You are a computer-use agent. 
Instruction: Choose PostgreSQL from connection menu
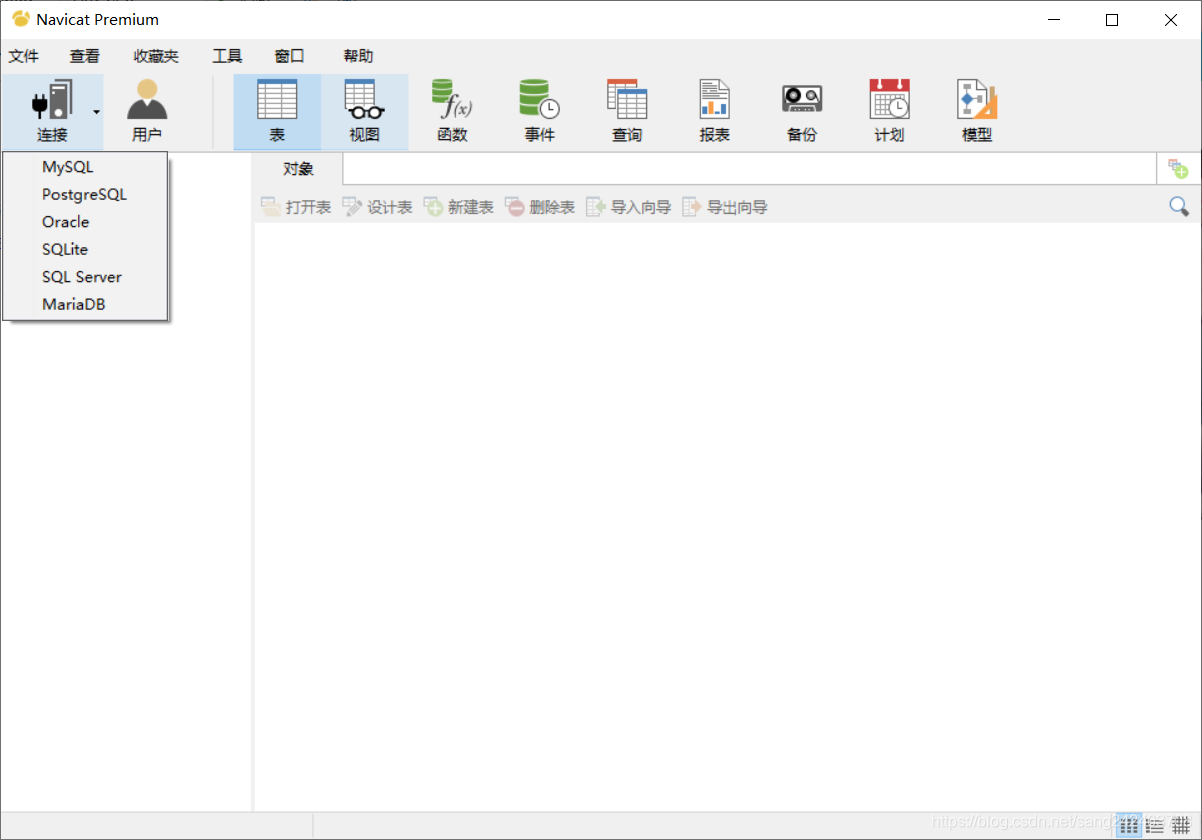pos(85,194)
